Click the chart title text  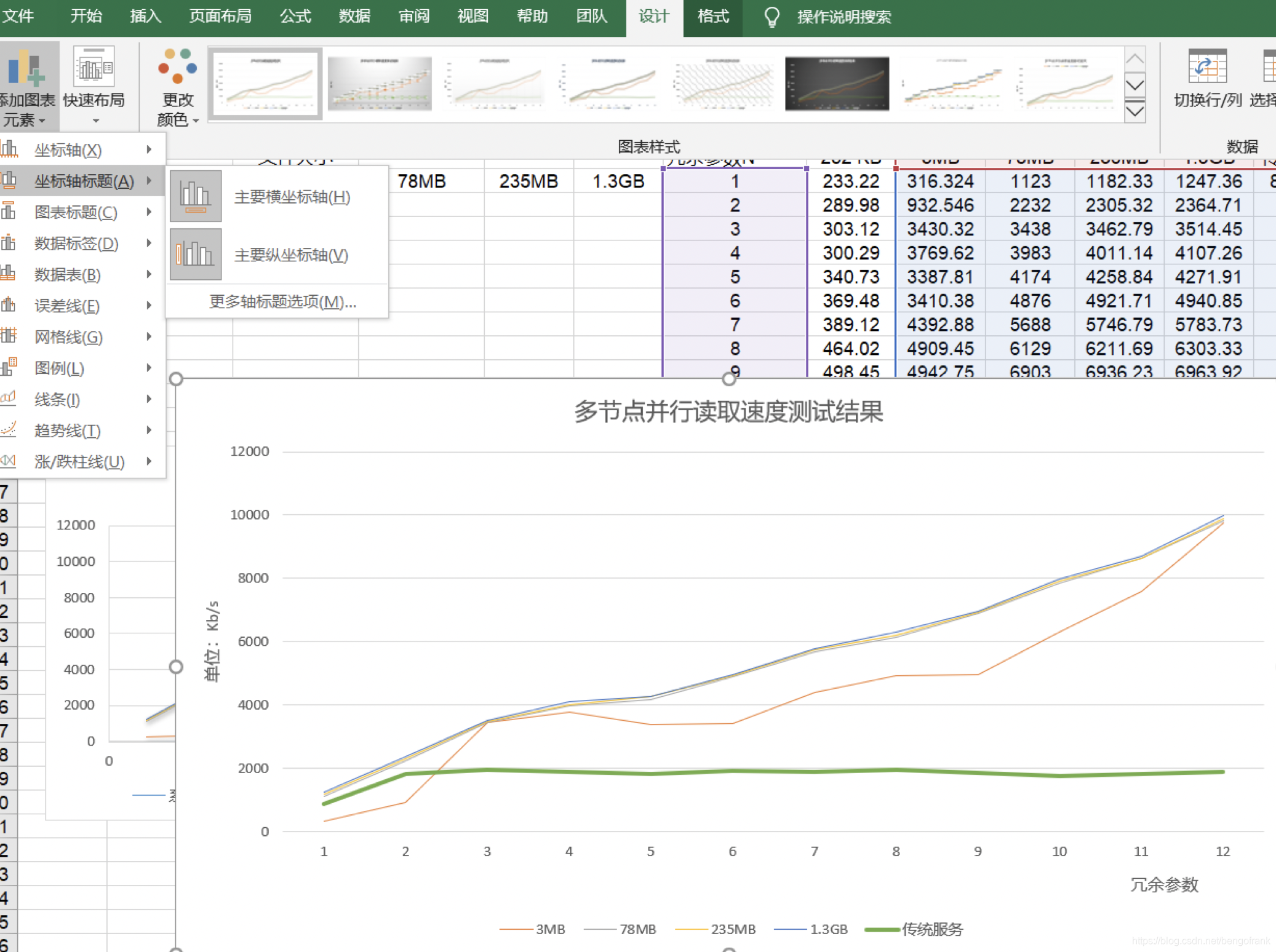pos(728,412)
